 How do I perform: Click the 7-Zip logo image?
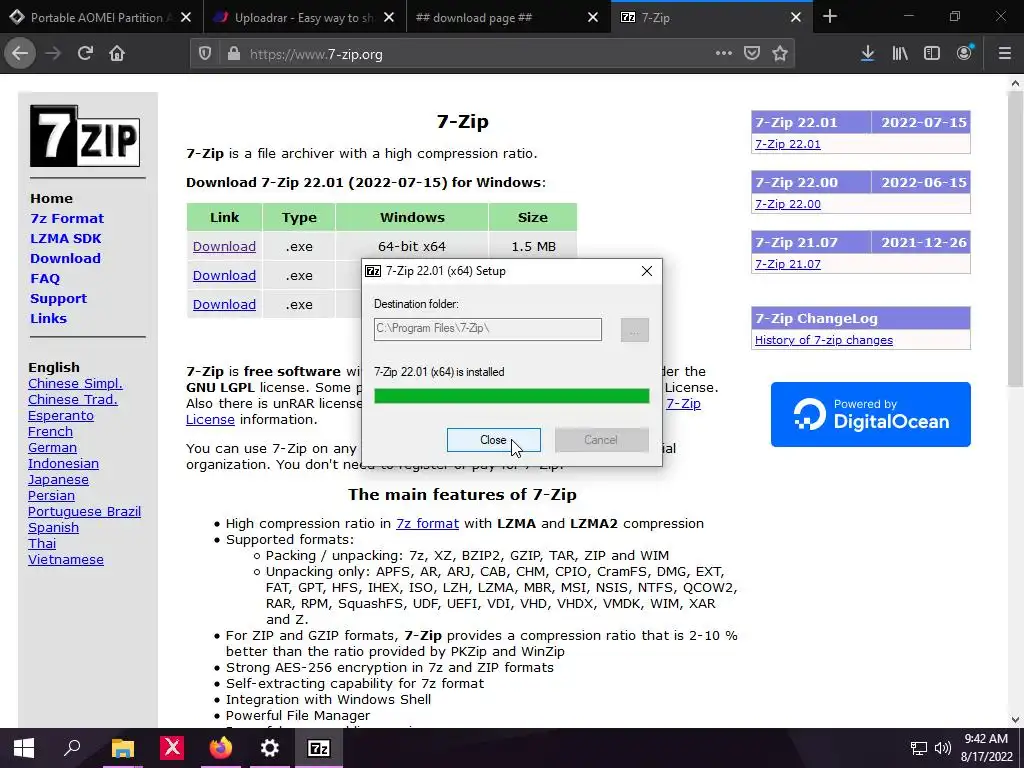85,136
